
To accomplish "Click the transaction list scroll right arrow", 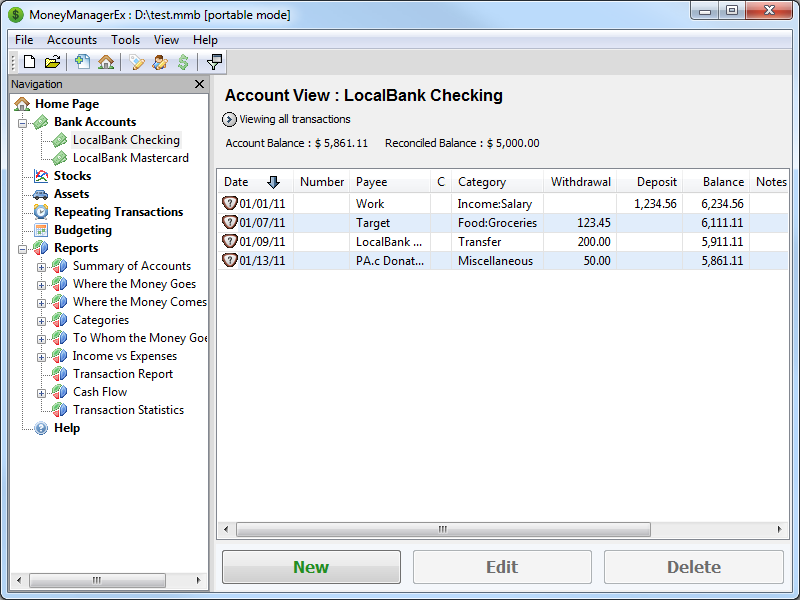I will (x=779, y=529).
